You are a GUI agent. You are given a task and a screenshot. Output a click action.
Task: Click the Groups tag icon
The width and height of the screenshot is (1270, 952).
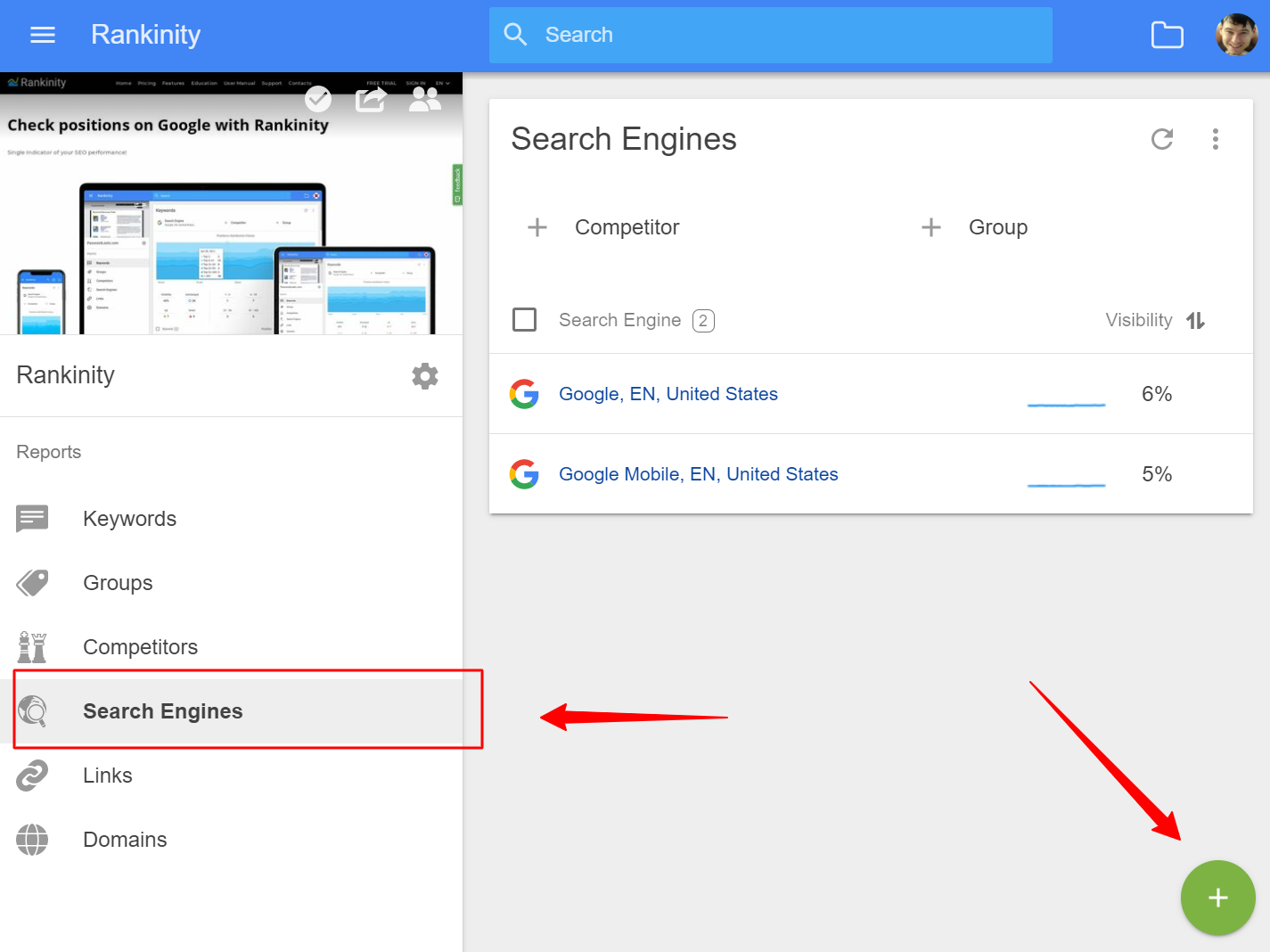tap(32, 583)
